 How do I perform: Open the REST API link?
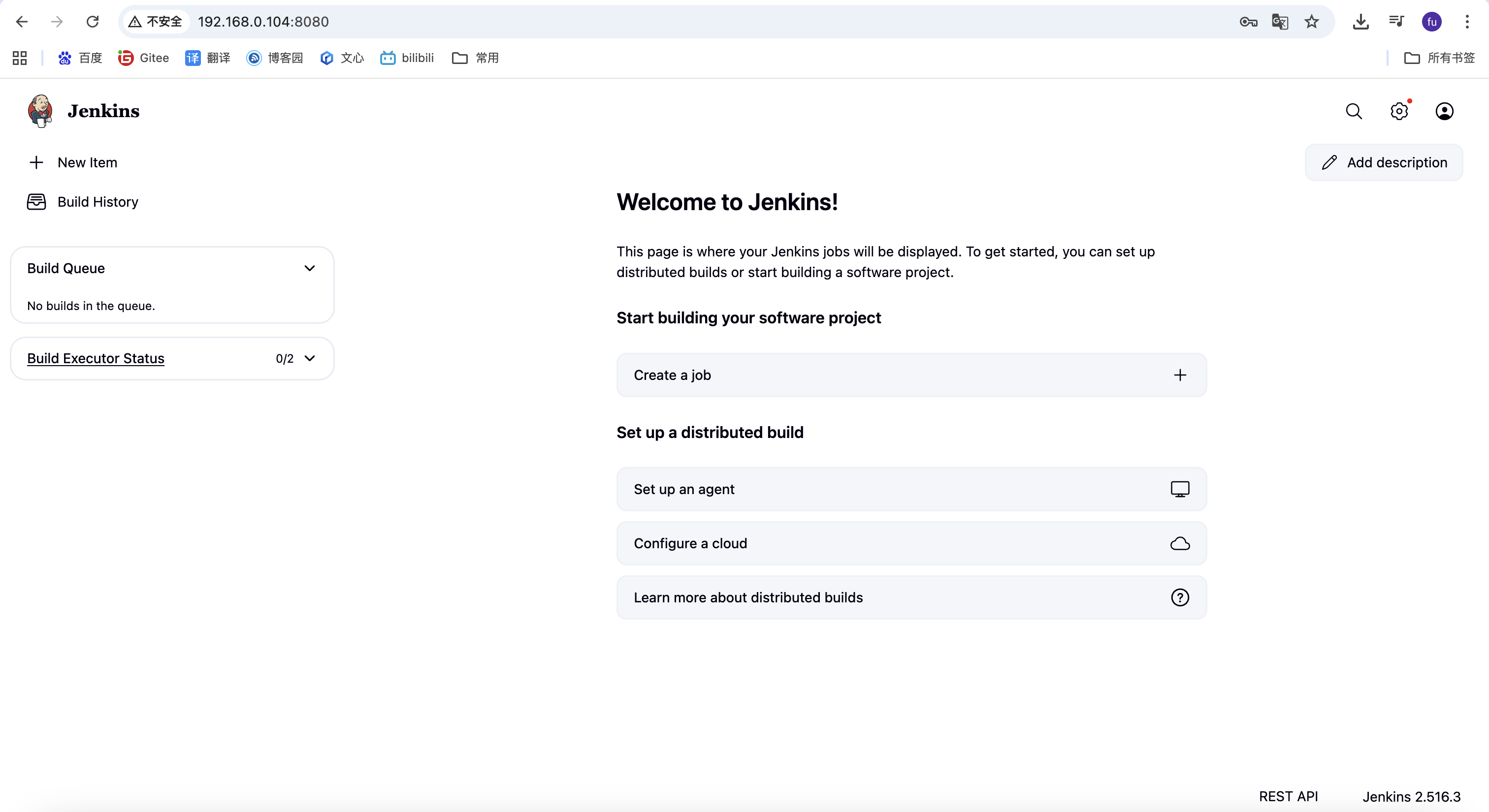click(x=1289, y=796)
